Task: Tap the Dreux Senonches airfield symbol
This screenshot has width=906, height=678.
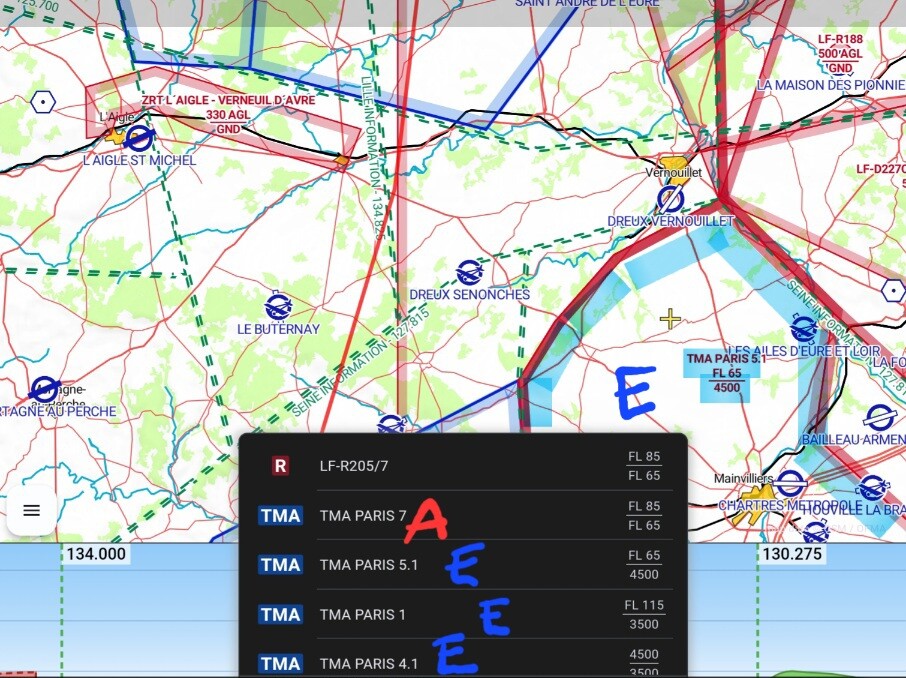Action: point(469,272)
